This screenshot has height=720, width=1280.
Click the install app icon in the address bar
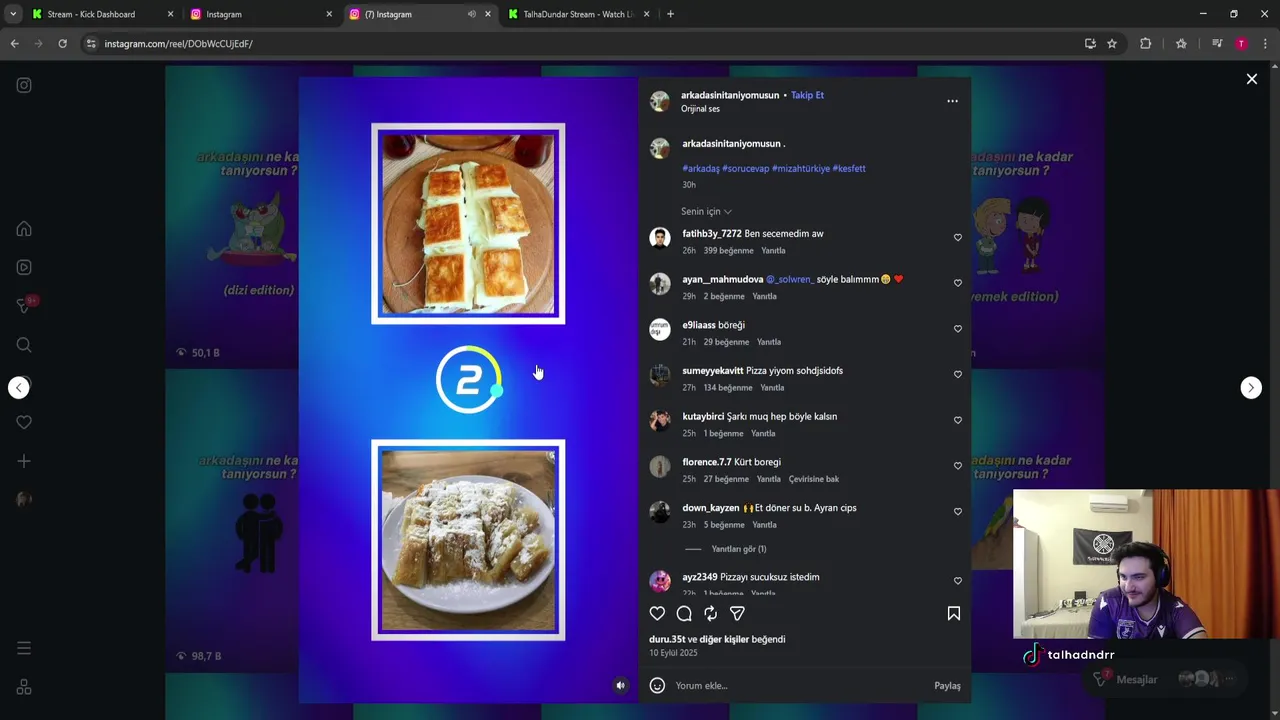tap(1090, 44)
